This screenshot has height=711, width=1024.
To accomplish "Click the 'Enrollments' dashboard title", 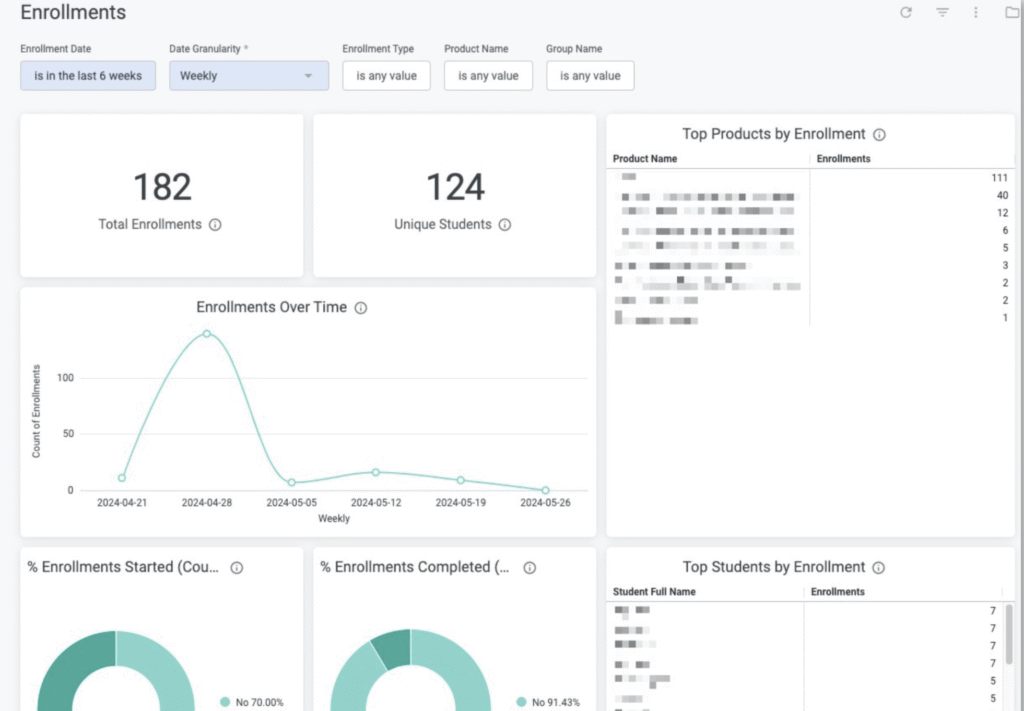I will [x=73, y=12].
